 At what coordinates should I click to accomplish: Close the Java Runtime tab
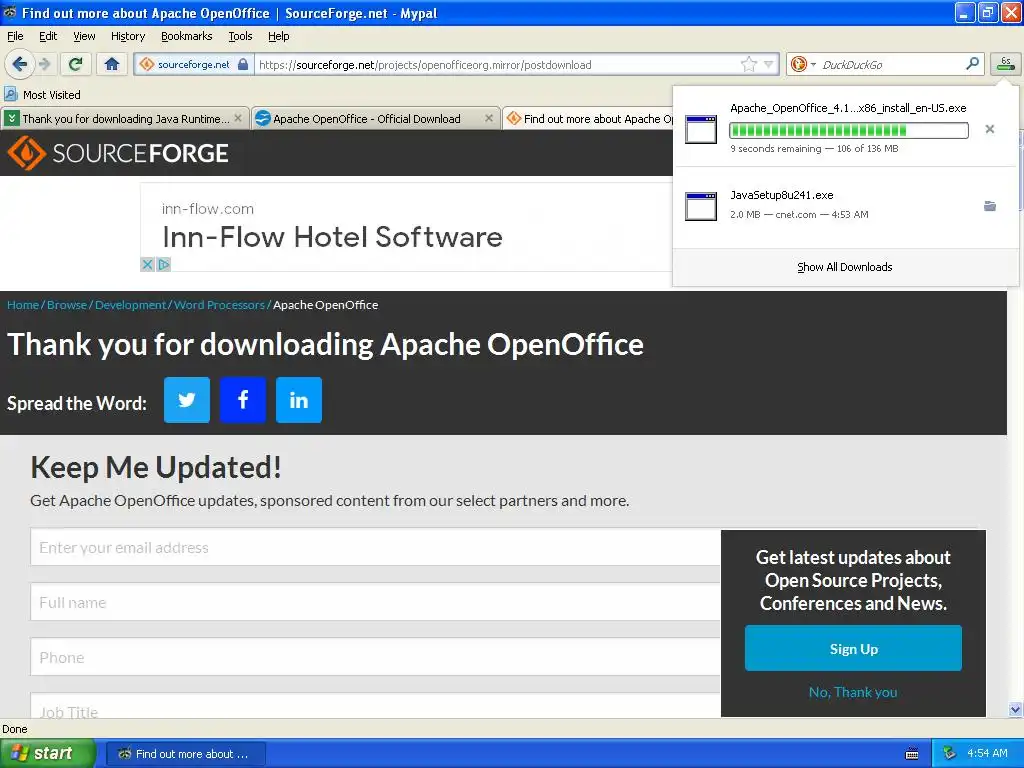click(x=238, y=118)
